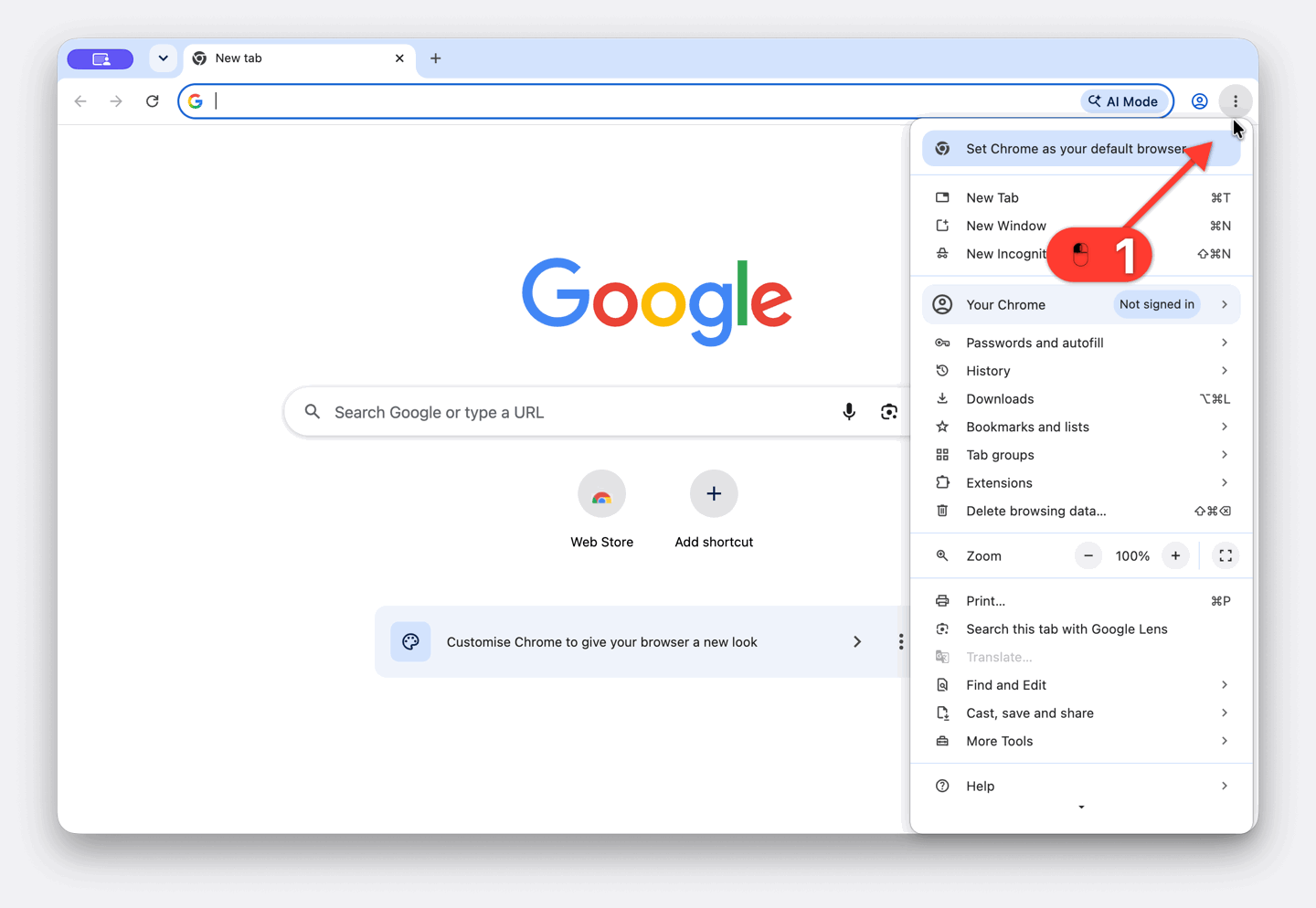
Task: Click the 100% zoom value
Action: click(x=1132, y=555)
